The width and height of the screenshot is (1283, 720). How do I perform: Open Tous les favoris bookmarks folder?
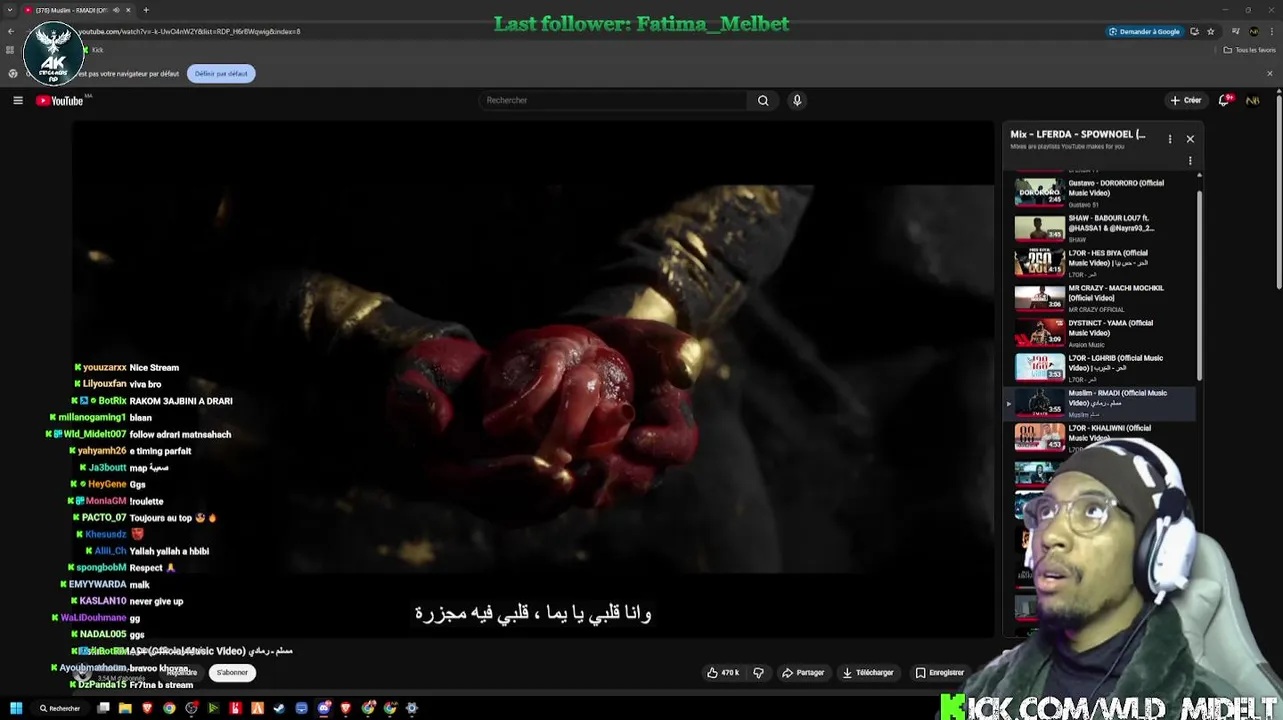tap(1250, 50)
